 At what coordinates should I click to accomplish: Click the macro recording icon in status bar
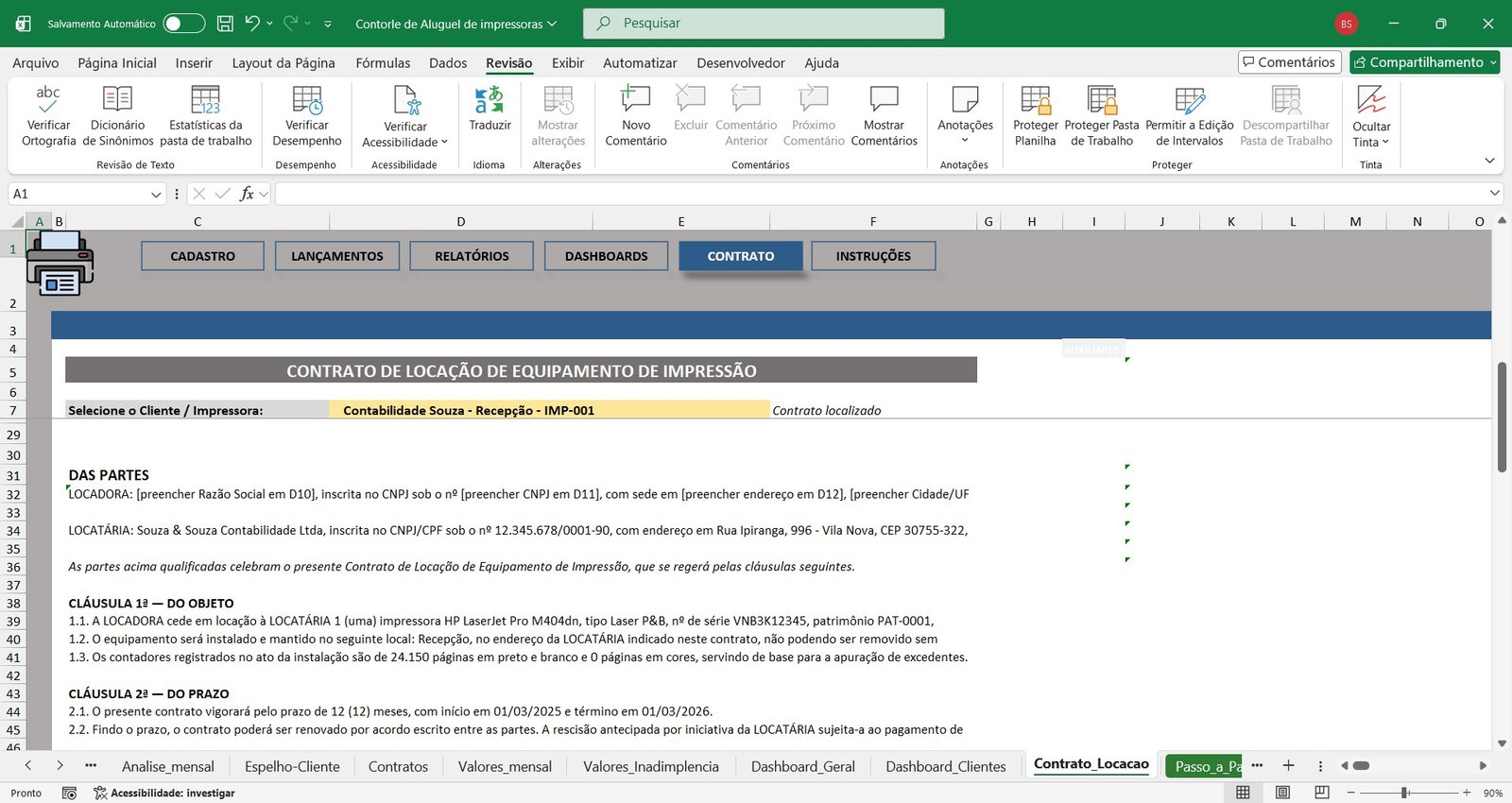[x=69, y=794]
